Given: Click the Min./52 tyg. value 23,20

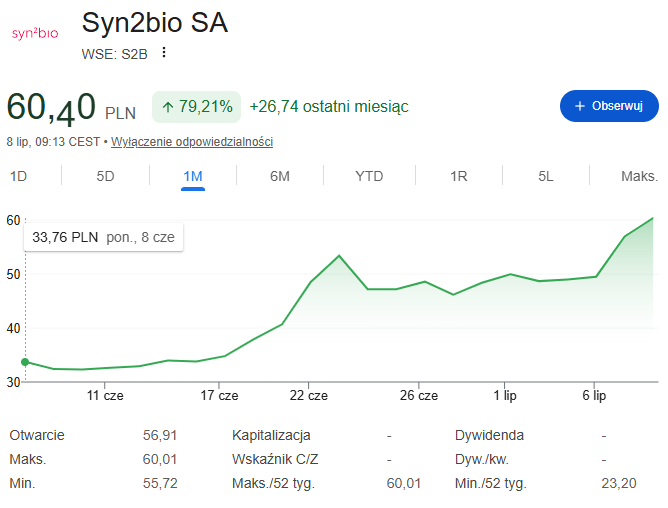Looking at the screenshot, I should [619, 483].
